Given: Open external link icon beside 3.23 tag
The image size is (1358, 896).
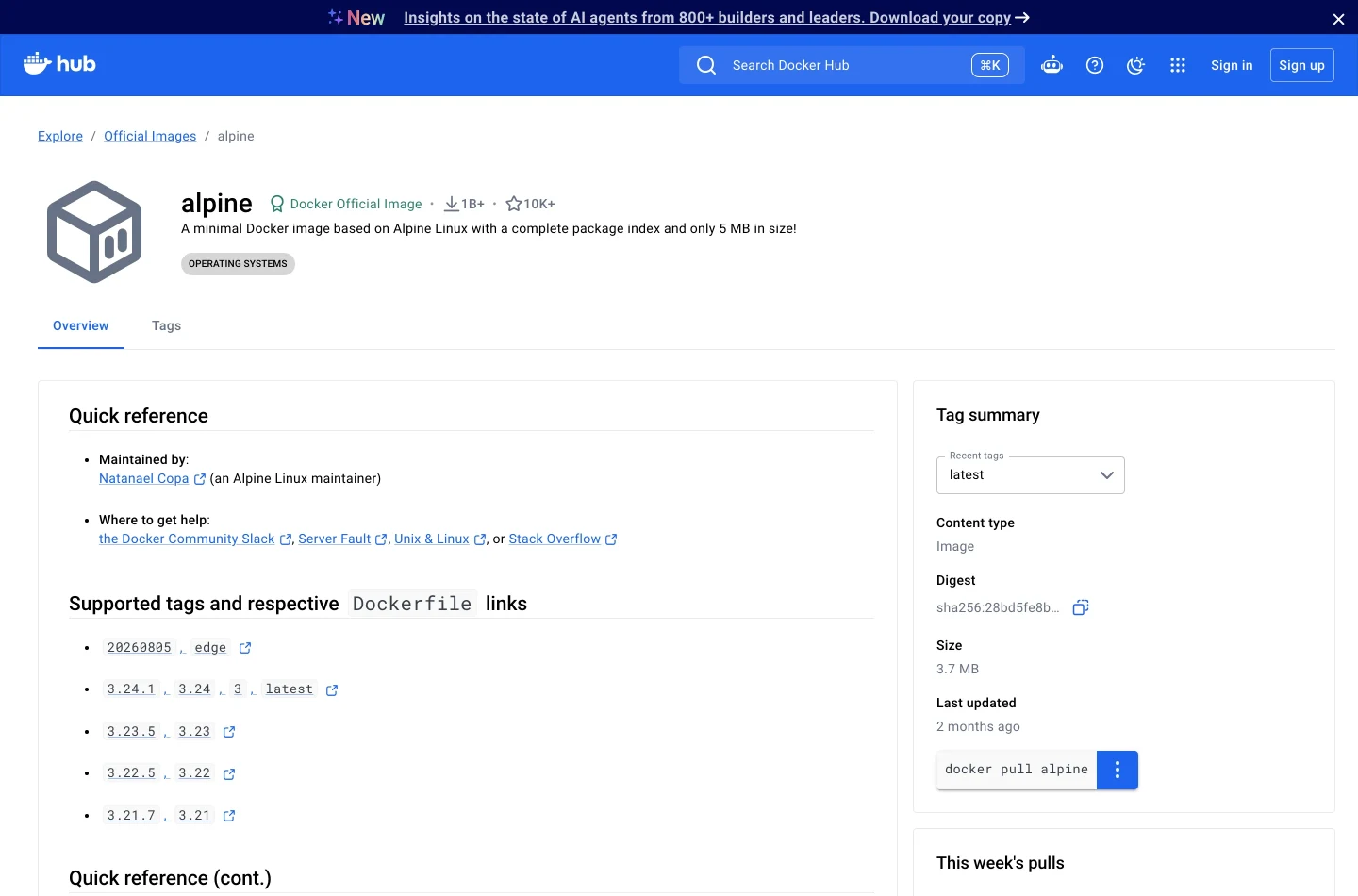Looking at the screenshot, I should [x=229, y=732].
